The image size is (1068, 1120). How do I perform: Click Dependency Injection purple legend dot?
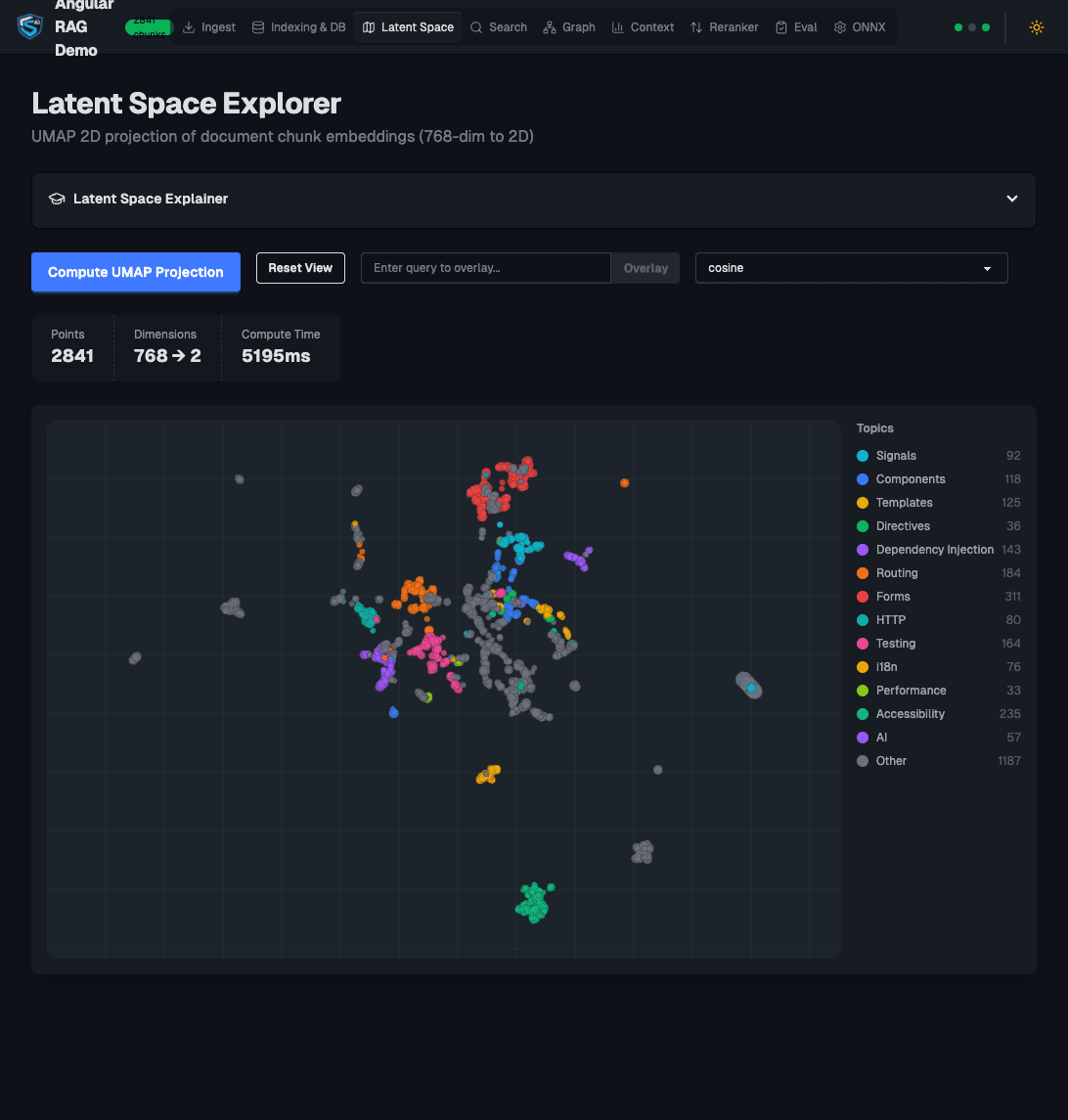point(863,550)
